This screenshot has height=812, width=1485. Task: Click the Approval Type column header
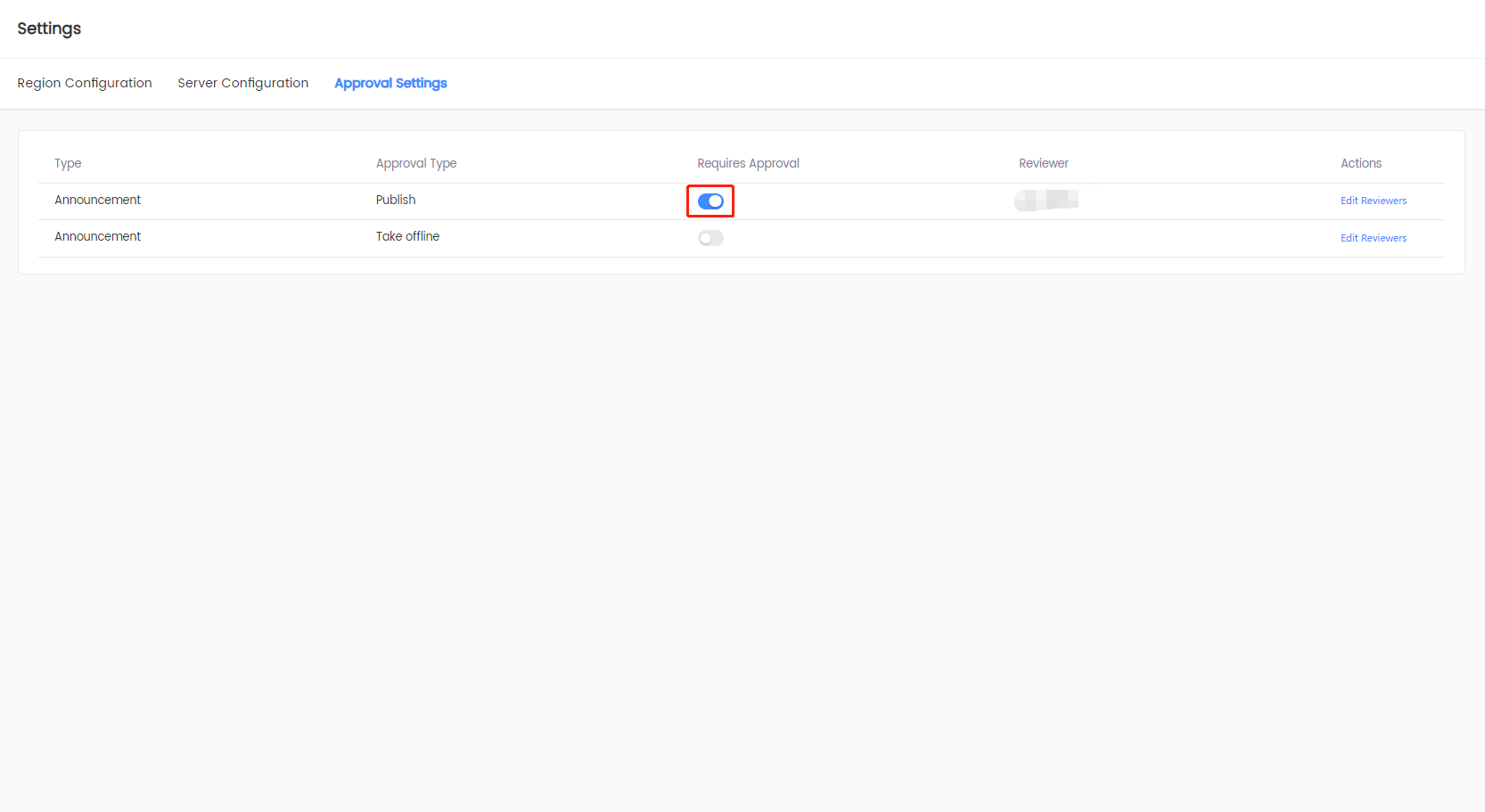point(415,163)
